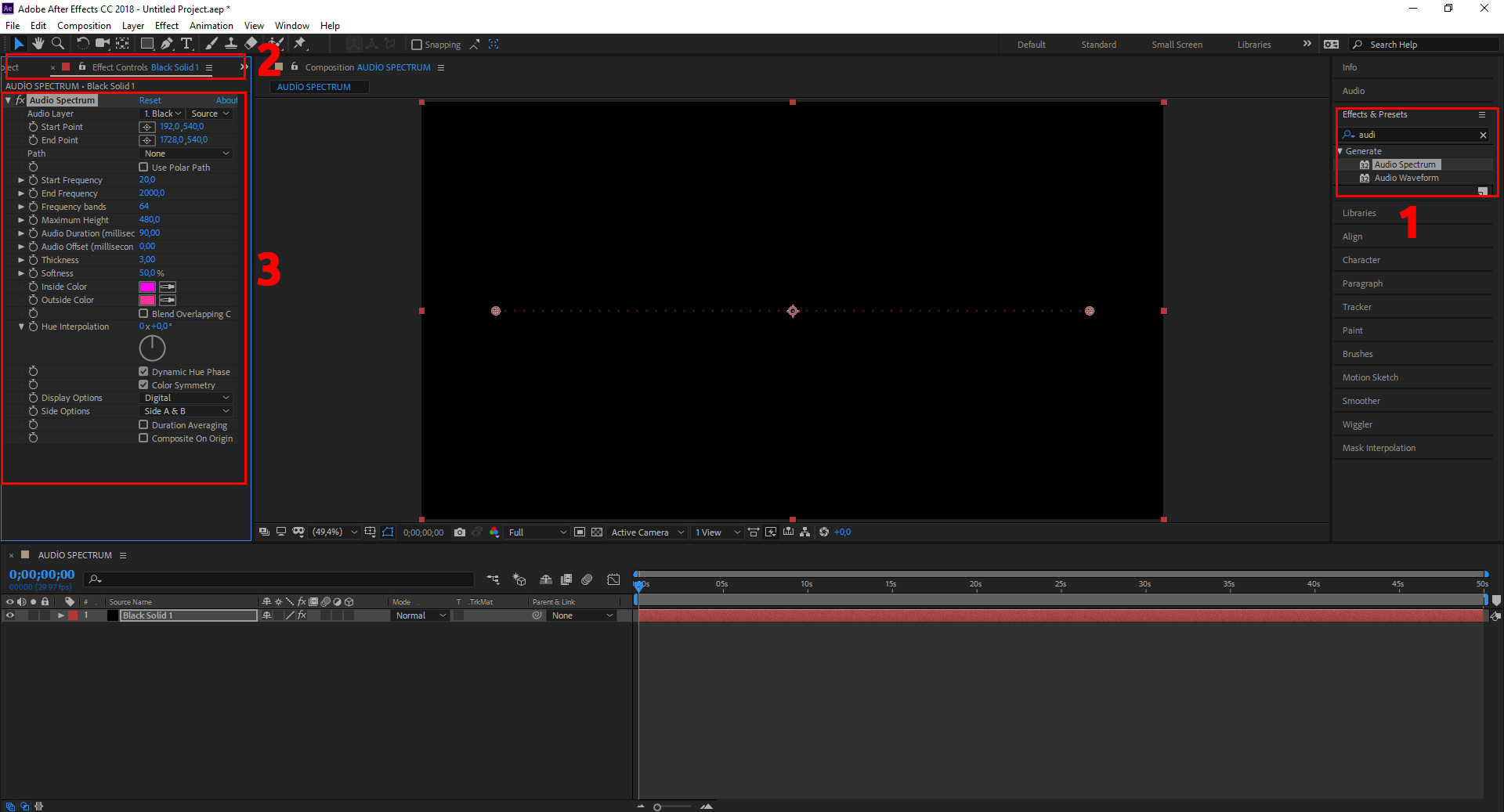Viewport: 1504px width, 812px height.
Task: Open the Audio Layer dropdown
Action: 162,114
